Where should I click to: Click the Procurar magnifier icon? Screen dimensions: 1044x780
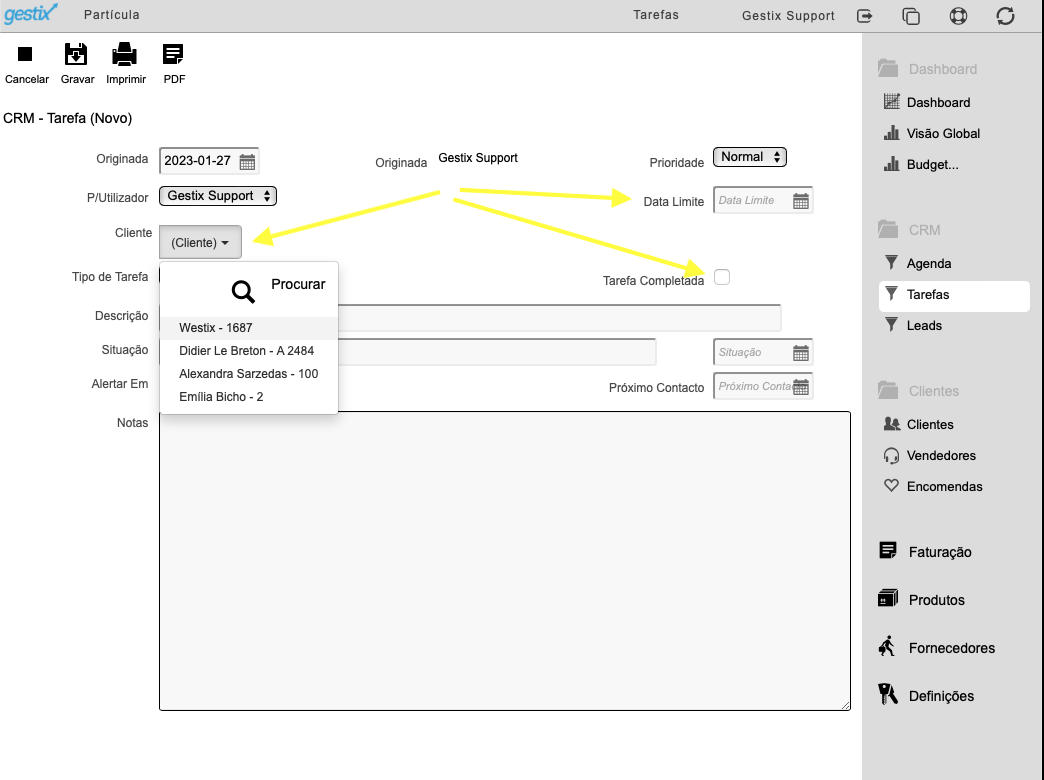(x=243, y=291)
